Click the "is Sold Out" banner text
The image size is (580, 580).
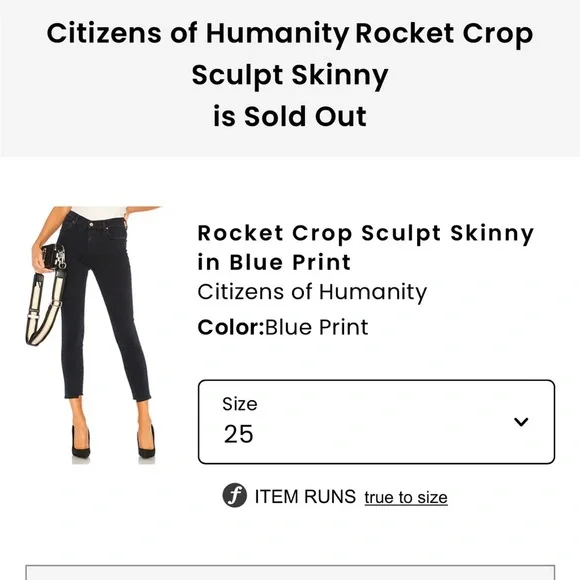[x=290, y=116]
